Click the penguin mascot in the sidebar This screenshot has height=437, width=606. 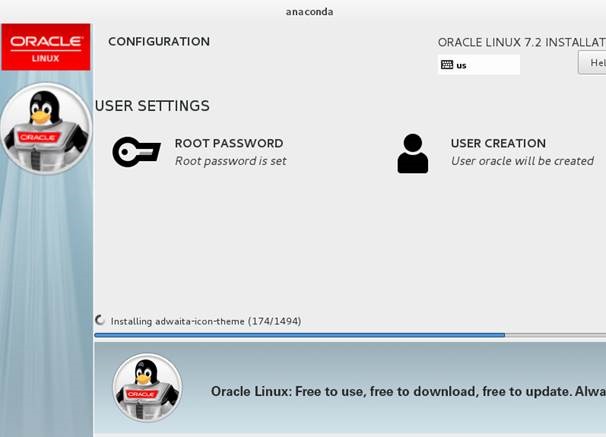tap(46, 129)
